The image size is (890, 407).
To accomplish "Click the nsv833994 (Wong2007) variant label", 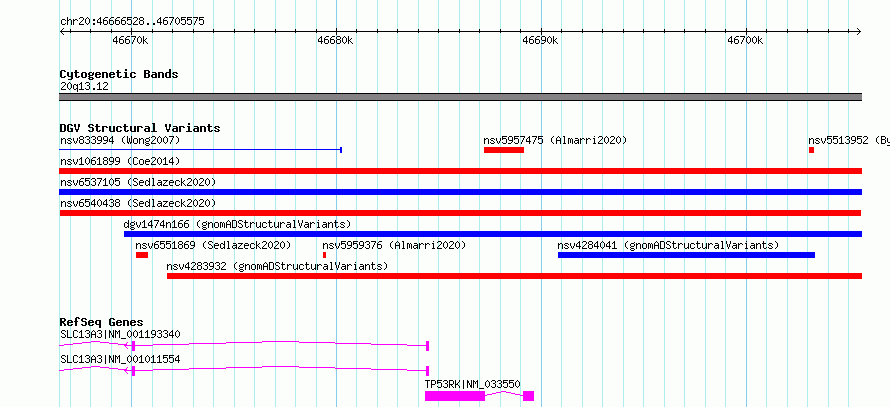I will click(120, 140).
